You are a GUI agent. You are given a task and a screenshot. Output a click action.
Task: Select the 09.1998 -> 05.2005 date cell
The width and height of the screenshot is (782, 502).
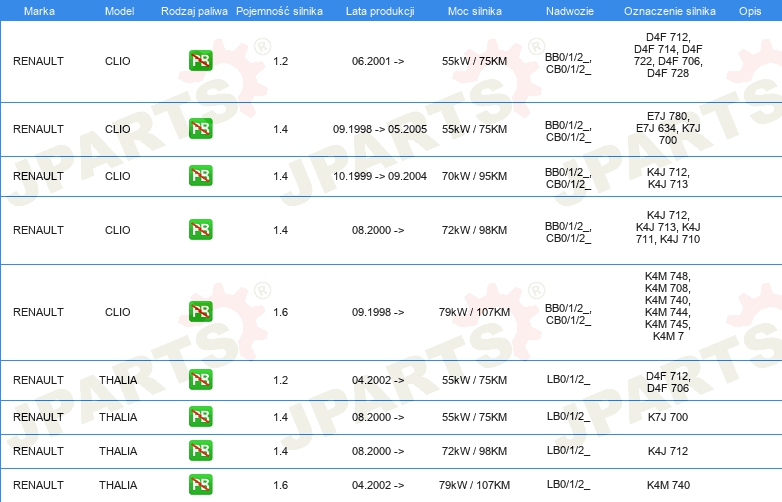(380, 129)
